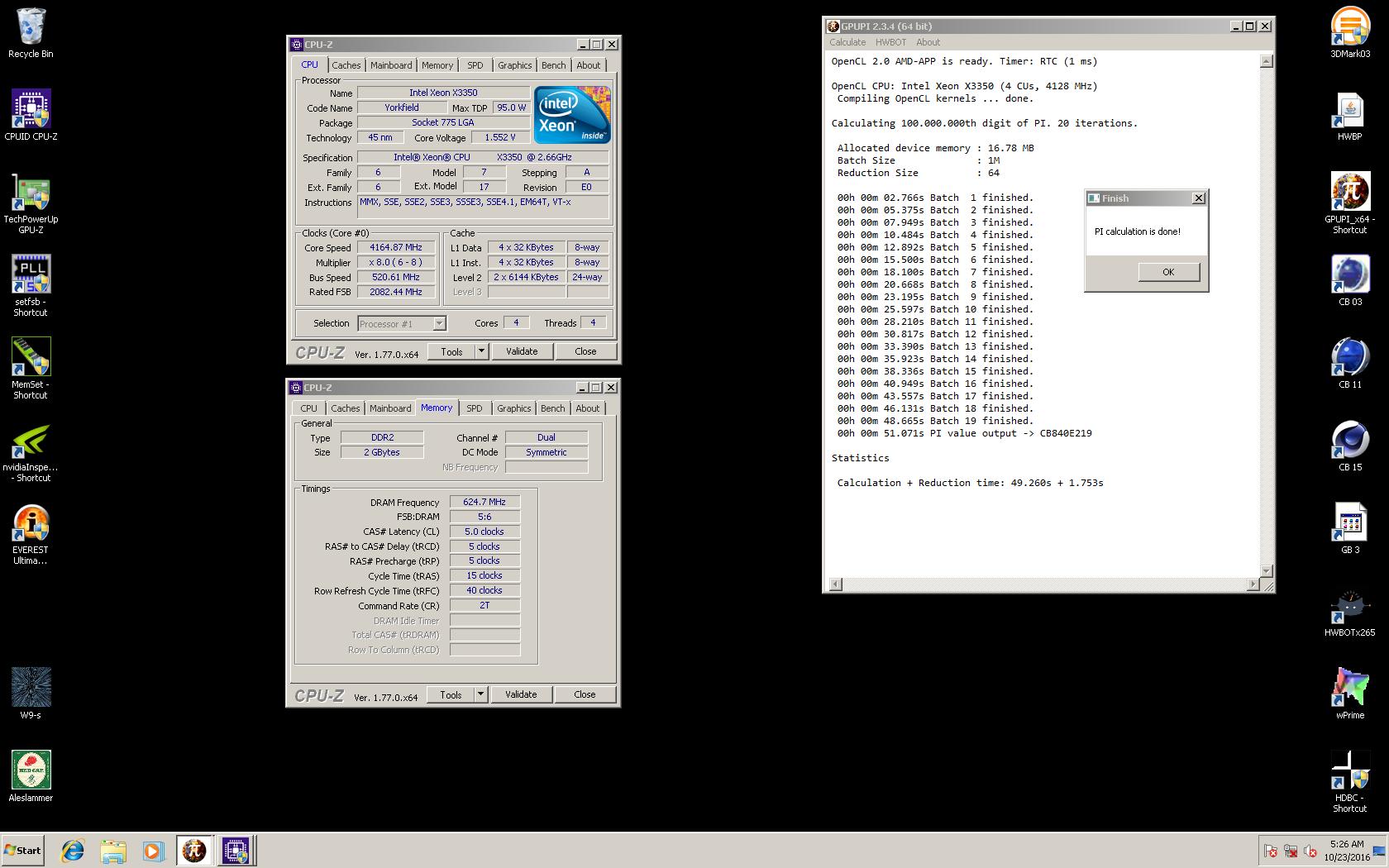Open the GB 3 desktop icon
The width and height of the screenshot is (1389, 868).
coord(1350,529)
